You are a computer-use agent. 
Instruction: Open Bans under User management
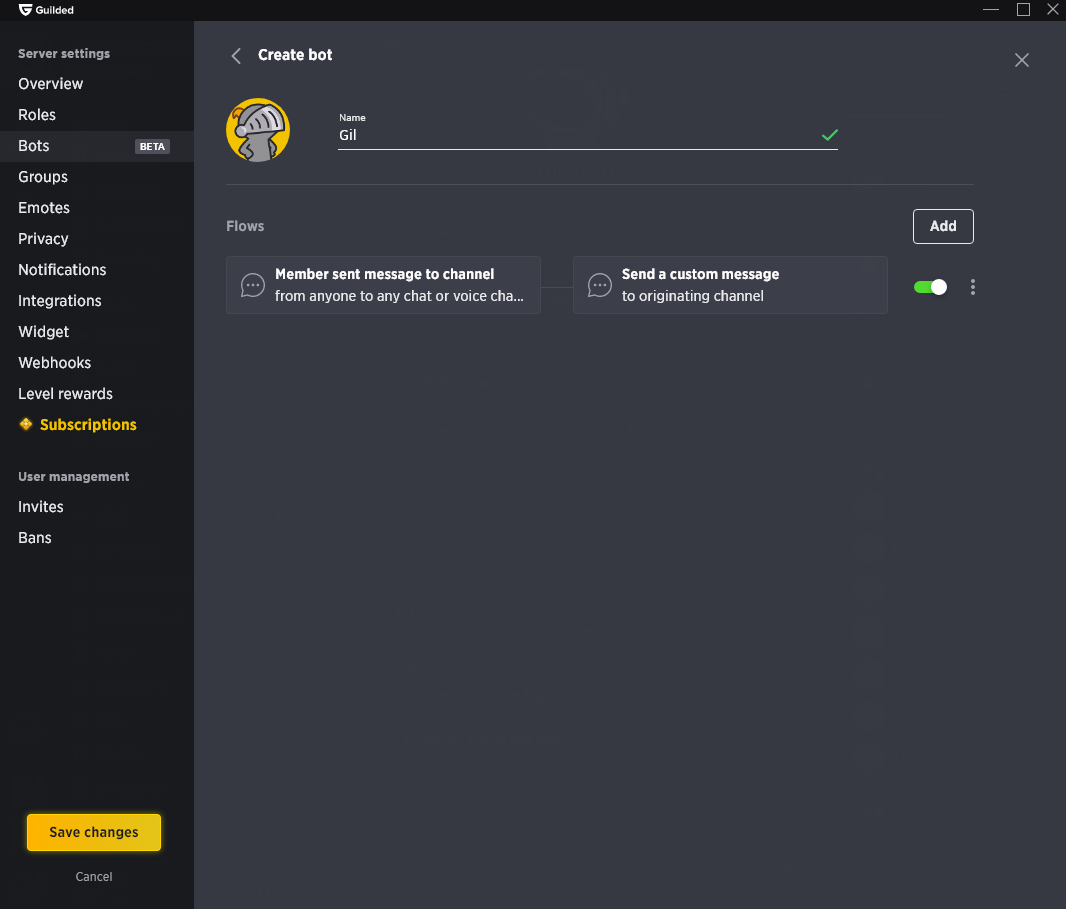tap(35, 538)
